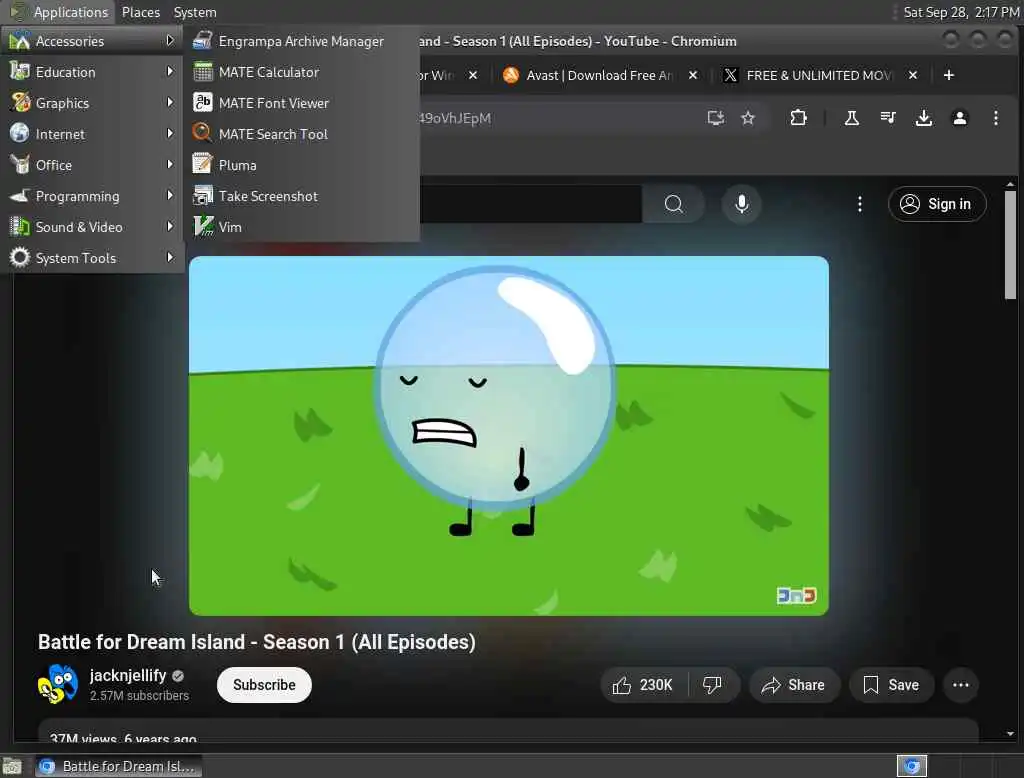Open the Office category
1024x778 pixels.
[x=92, y=165]
